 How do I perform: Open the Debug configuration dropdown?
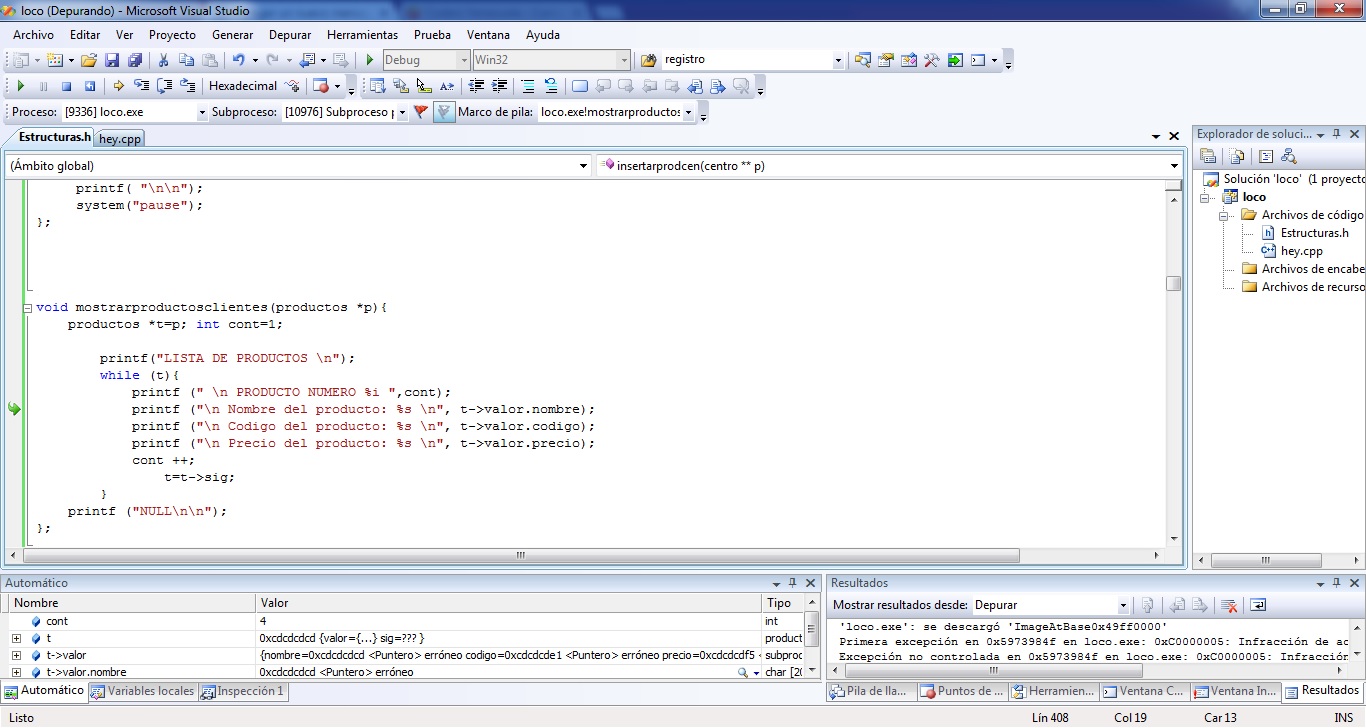click(463, 60)
